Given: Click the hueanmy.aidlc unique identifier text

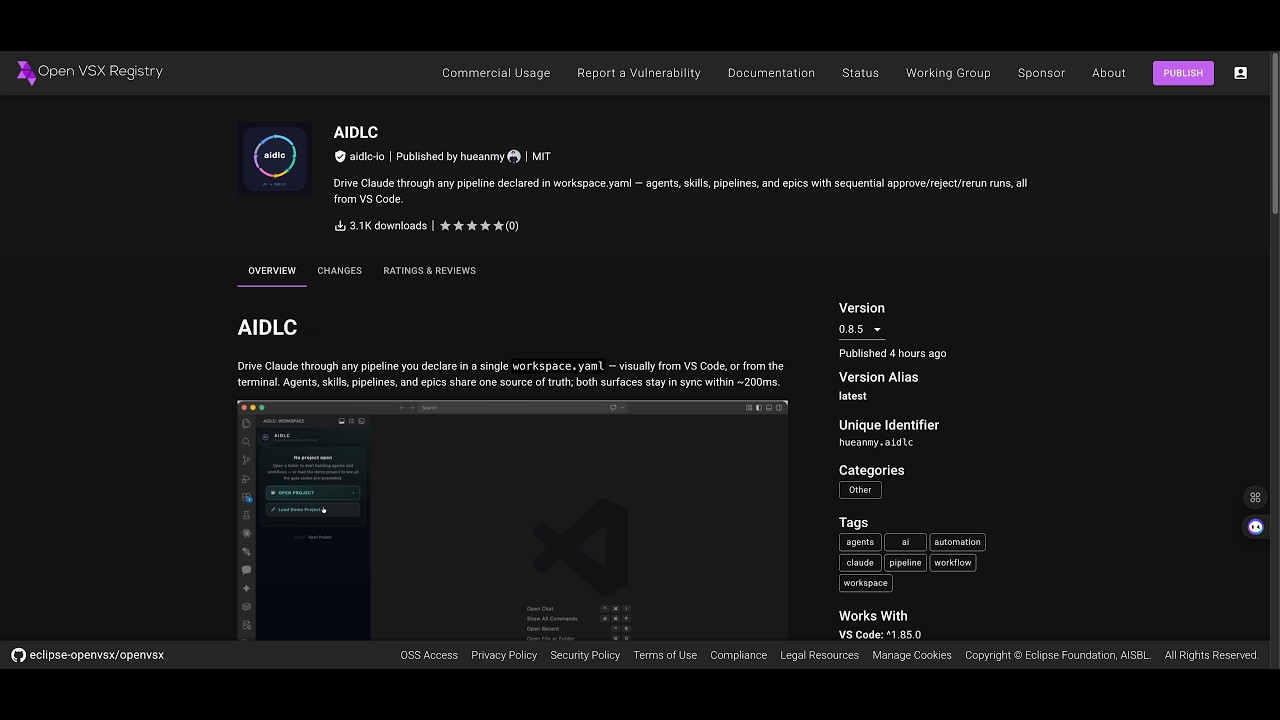Looking at the screenshot, I should tap(876, 442).
